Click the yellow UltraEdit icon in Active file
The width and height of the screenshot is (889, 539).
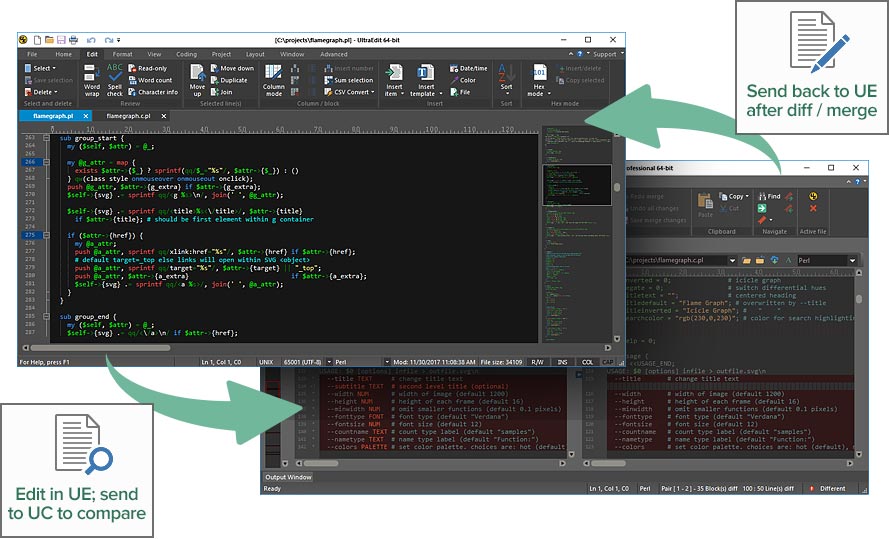[813, 196]
